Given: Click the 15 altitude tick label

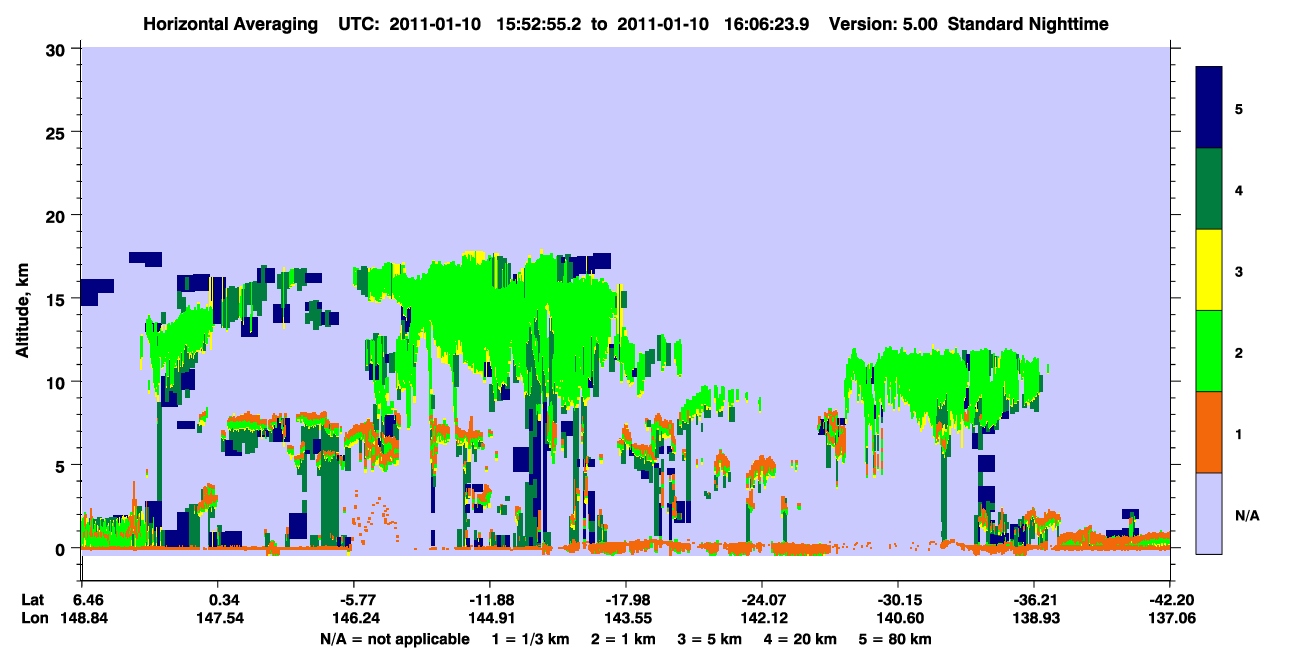Looking at the screenshot, I should (x=58, y=298).
